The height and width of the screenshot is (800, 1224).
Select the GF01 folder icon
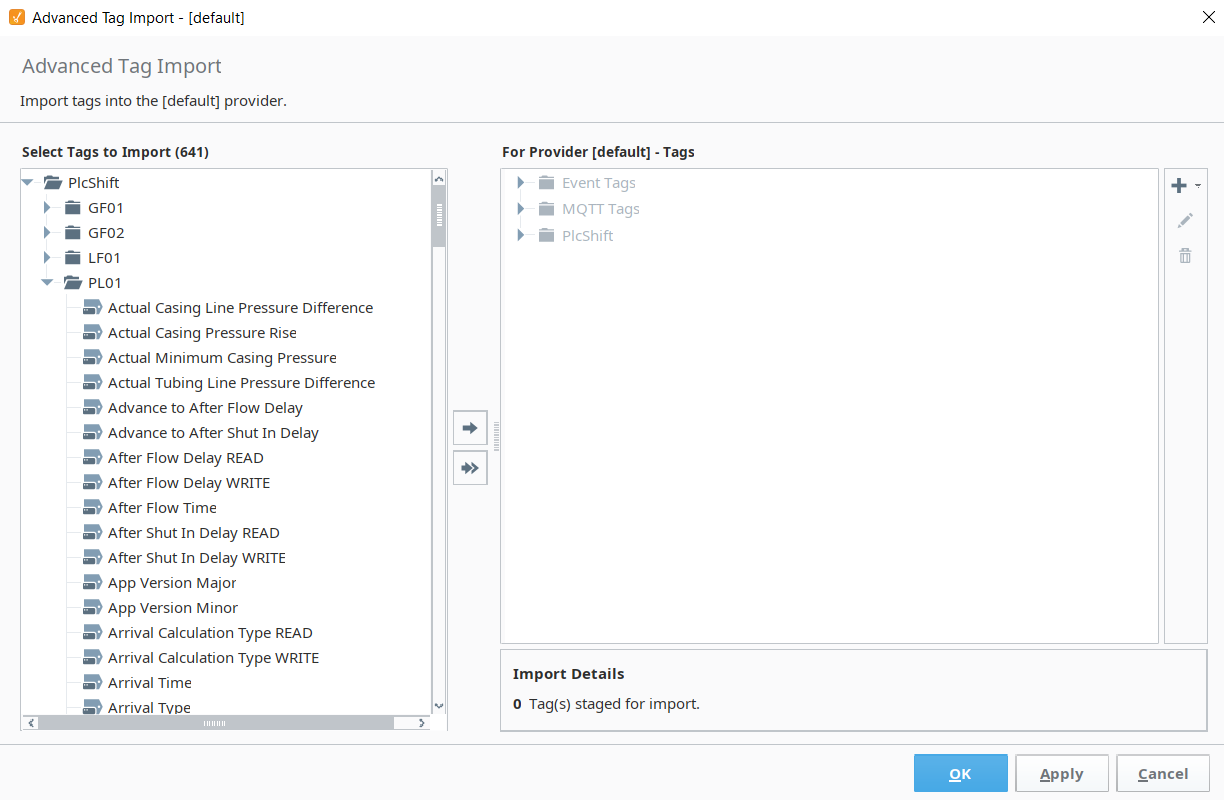point(73,208)
